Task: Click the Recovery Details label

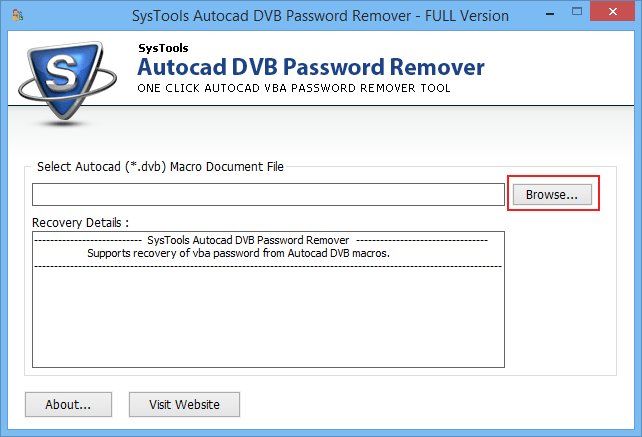Action: (80, 222)
